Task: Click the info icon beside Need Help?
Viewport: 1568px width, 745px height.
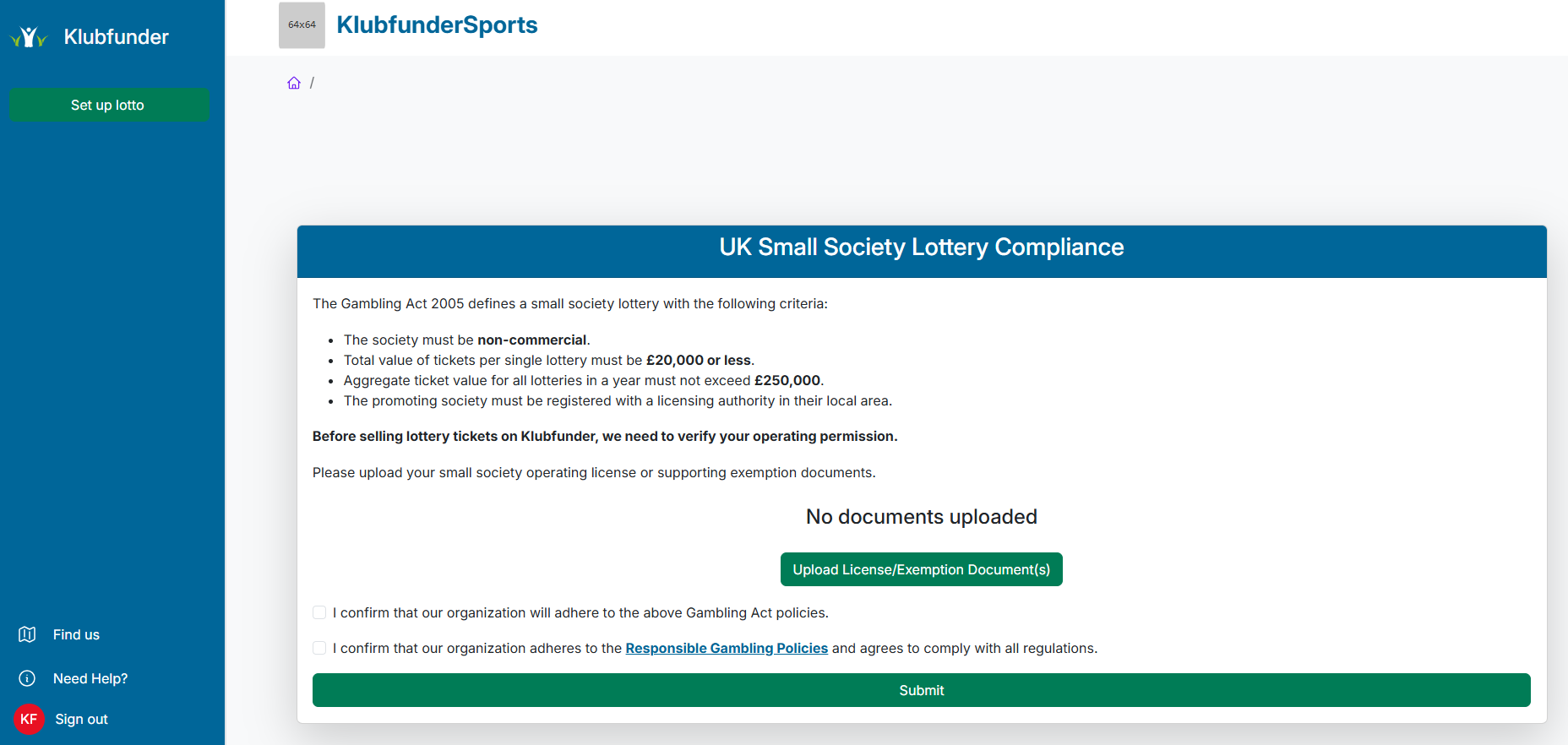Action: [27, 678]
